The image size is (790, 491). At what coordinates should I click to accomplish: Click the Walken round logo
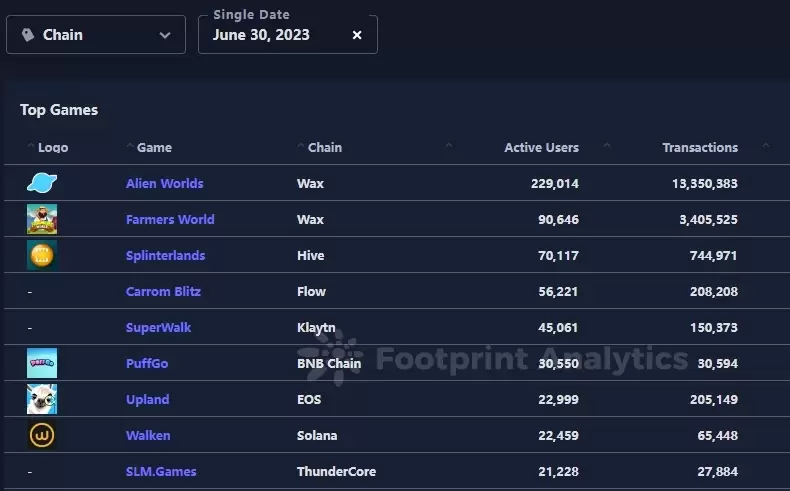[42, 435]
